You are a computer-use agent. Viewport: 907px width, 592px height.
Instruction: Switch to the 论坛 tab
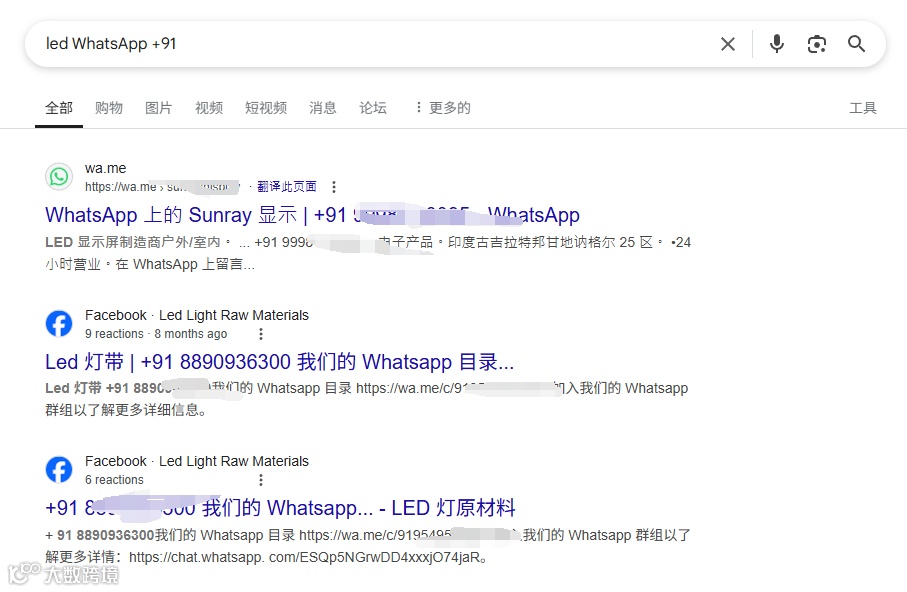(373, 108)
